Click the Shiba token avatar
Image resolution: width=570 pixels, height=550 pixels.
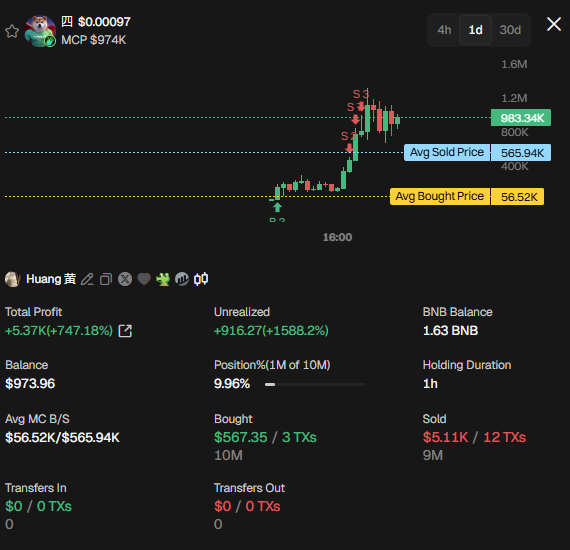40,31
